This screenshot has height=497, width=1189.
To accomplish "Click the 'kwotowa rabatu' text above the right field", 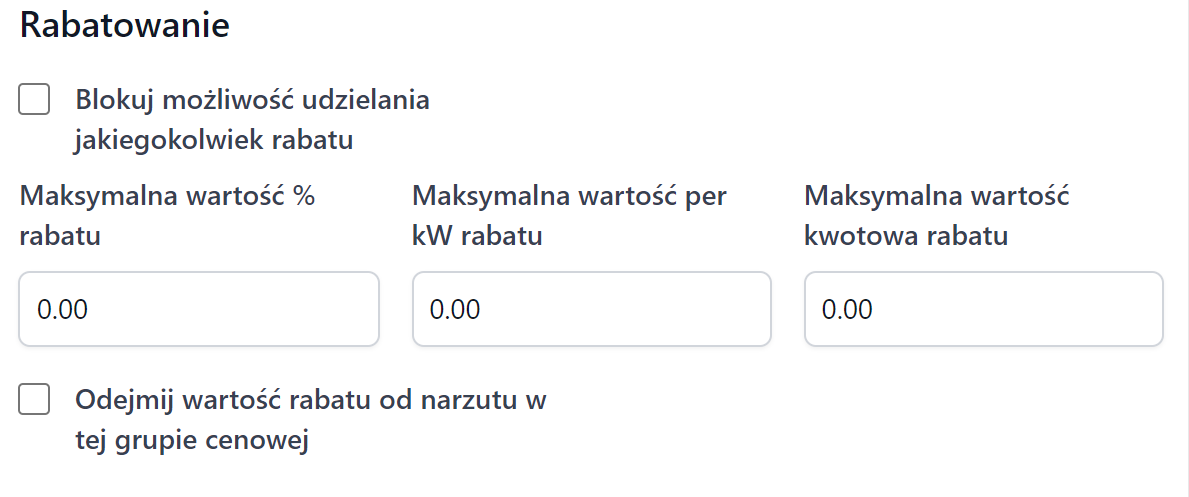I will (906, 237).
